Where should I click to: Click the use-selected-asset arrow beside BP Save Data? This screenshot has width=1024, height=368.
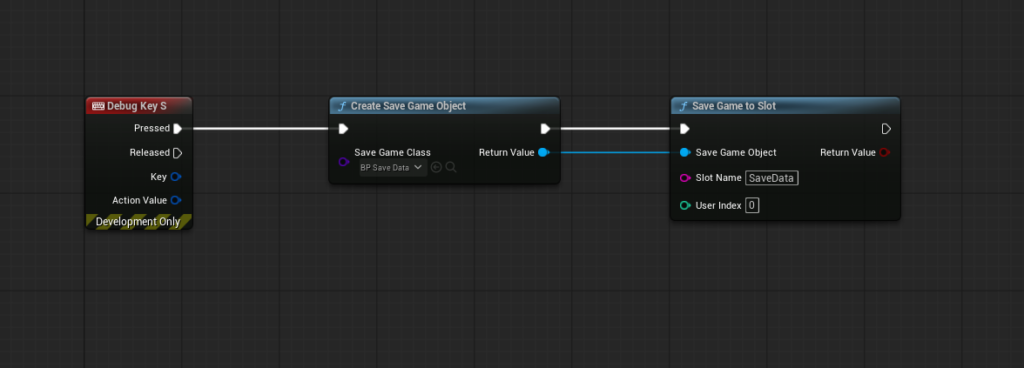[x=436, y=167]
